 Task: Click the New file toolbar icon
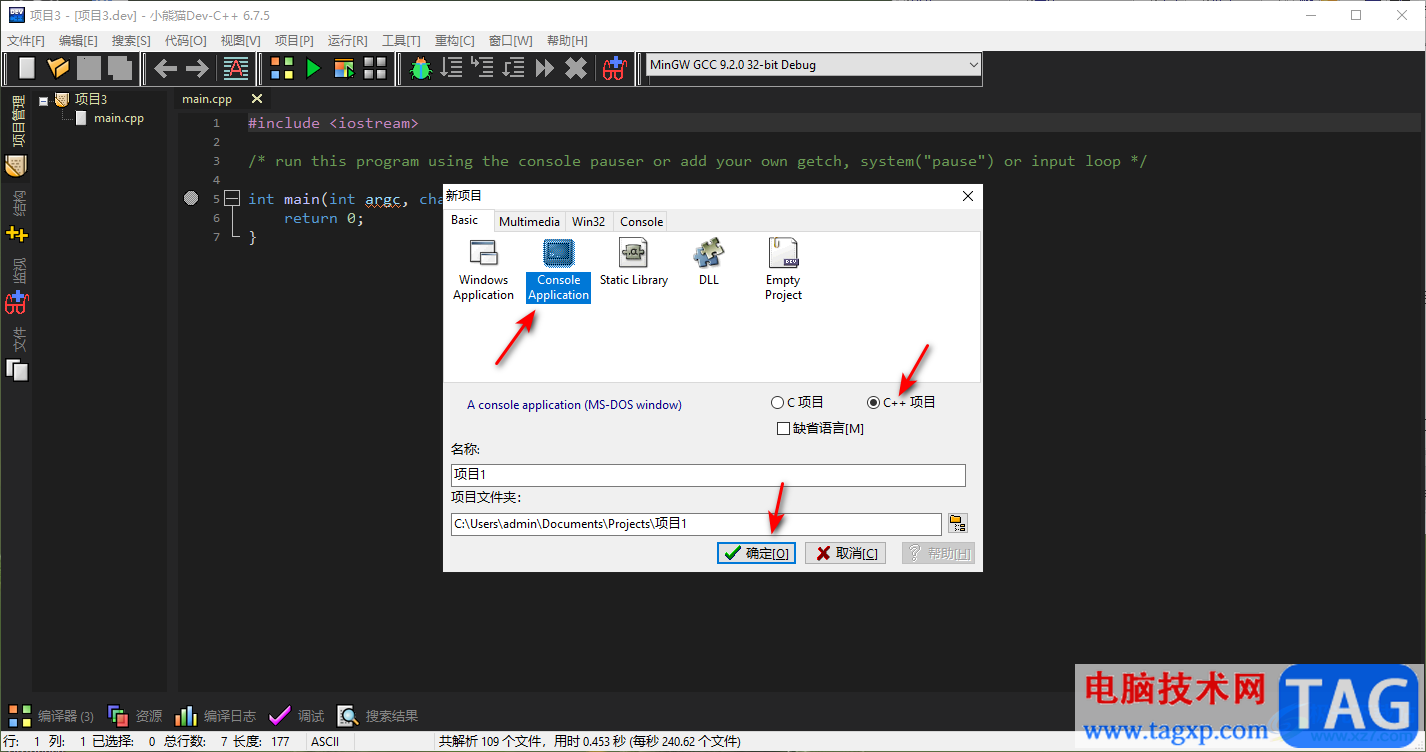27,68
